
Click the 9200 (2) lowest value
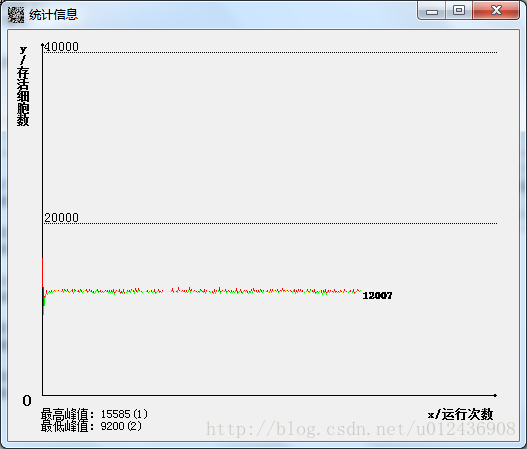(x=121, y=426)
